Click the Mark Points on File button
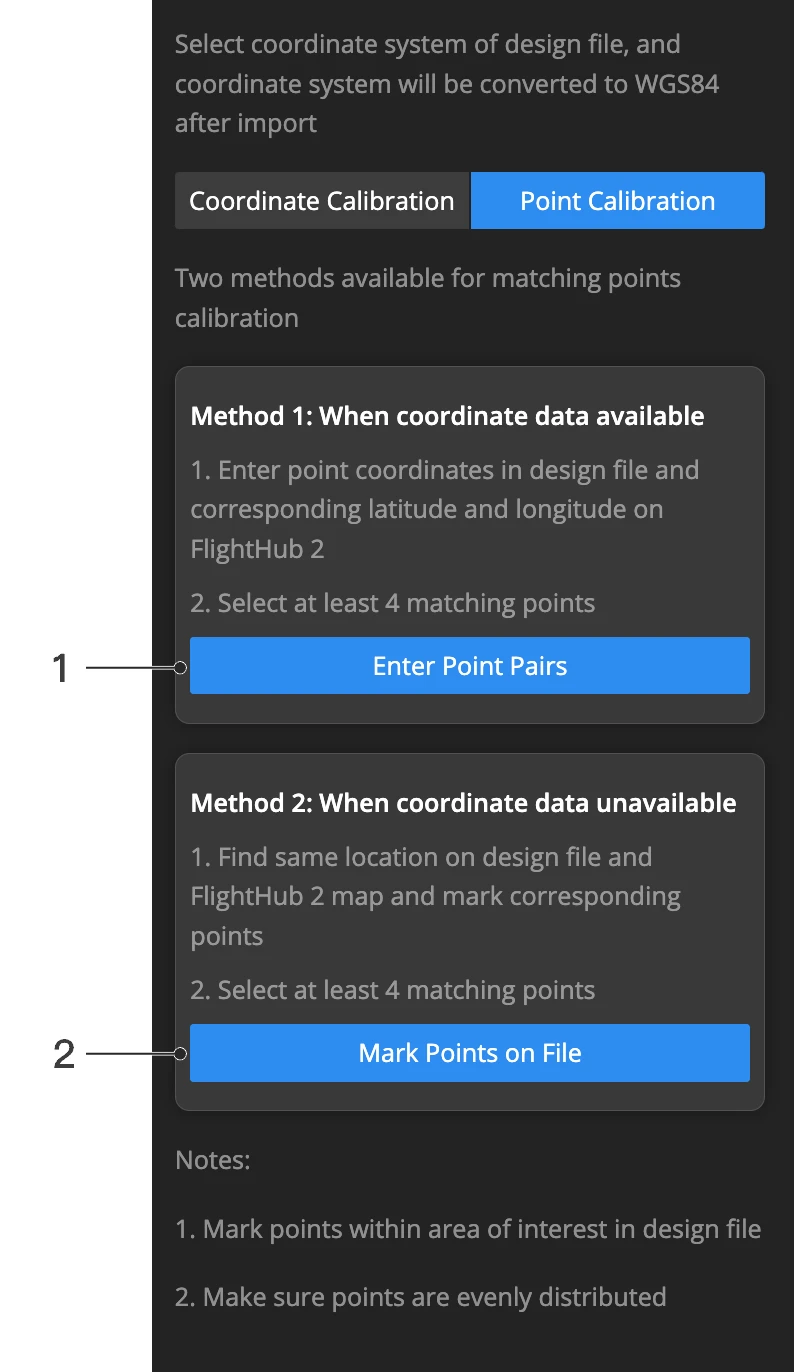Viewport: 794px width, 1372px height. [x=470, y=1052]
